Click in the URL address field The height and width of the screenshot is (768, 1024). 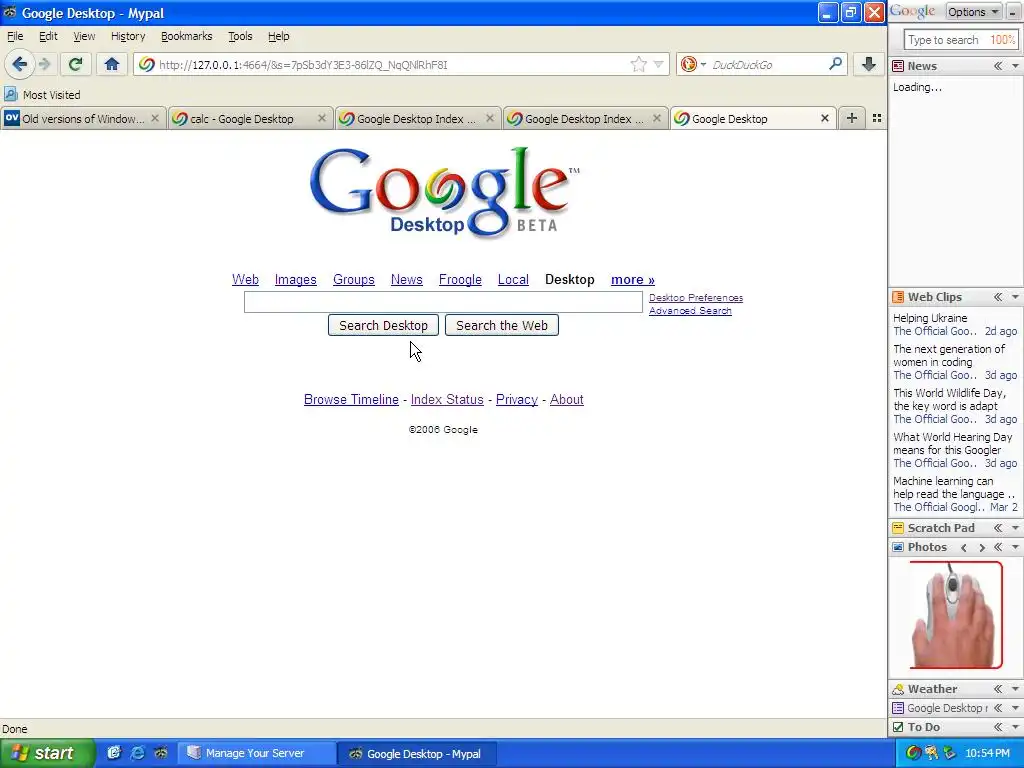pyautogui.click(x=392, y=64)
